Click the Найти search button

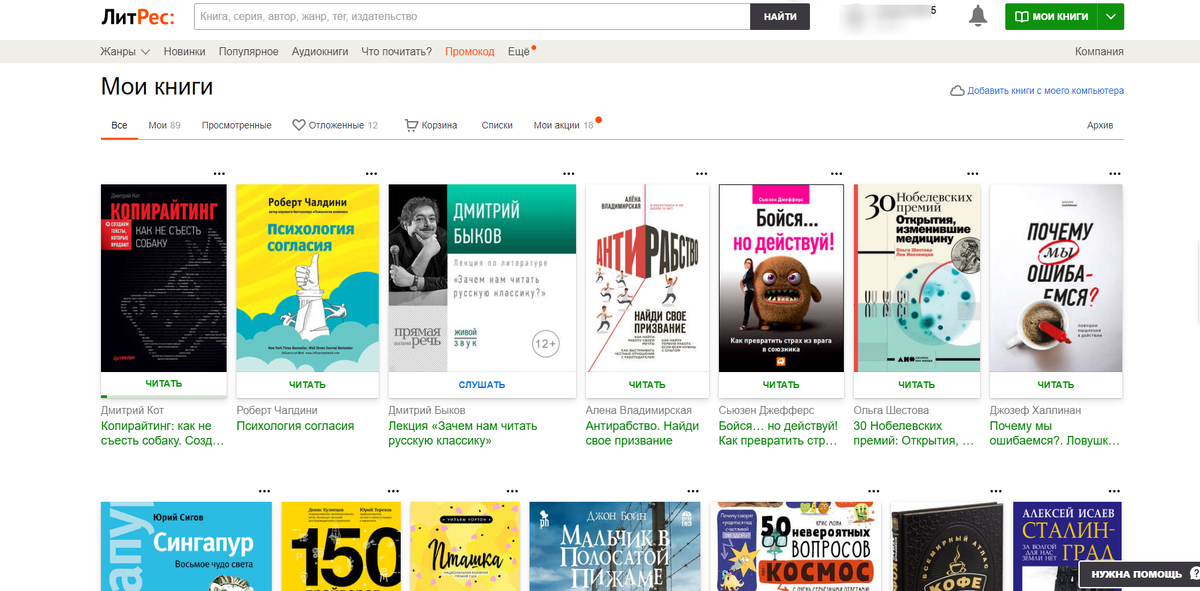click(x=780, y=17)
